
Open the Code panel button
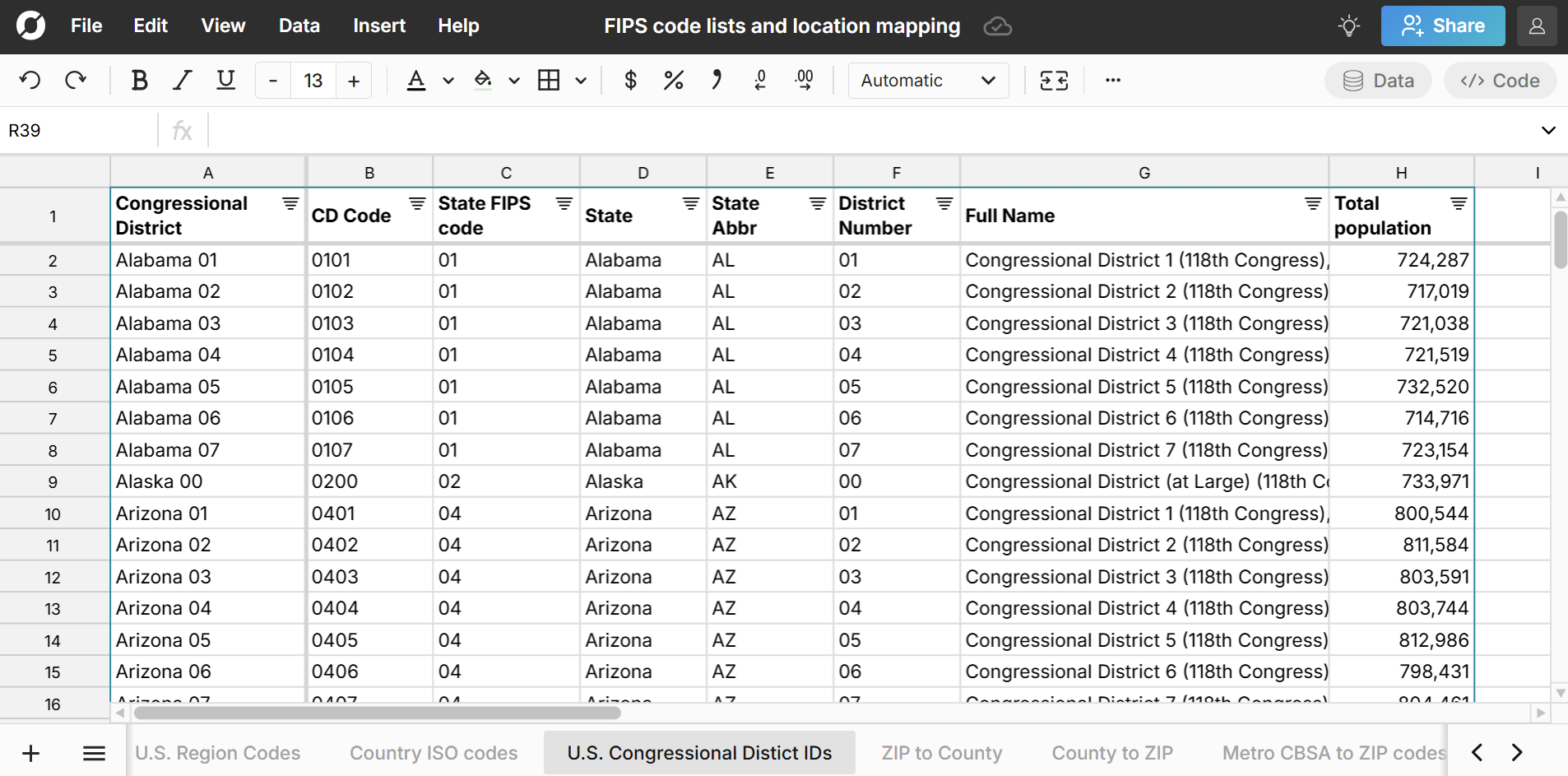[x=1499, y=81]
